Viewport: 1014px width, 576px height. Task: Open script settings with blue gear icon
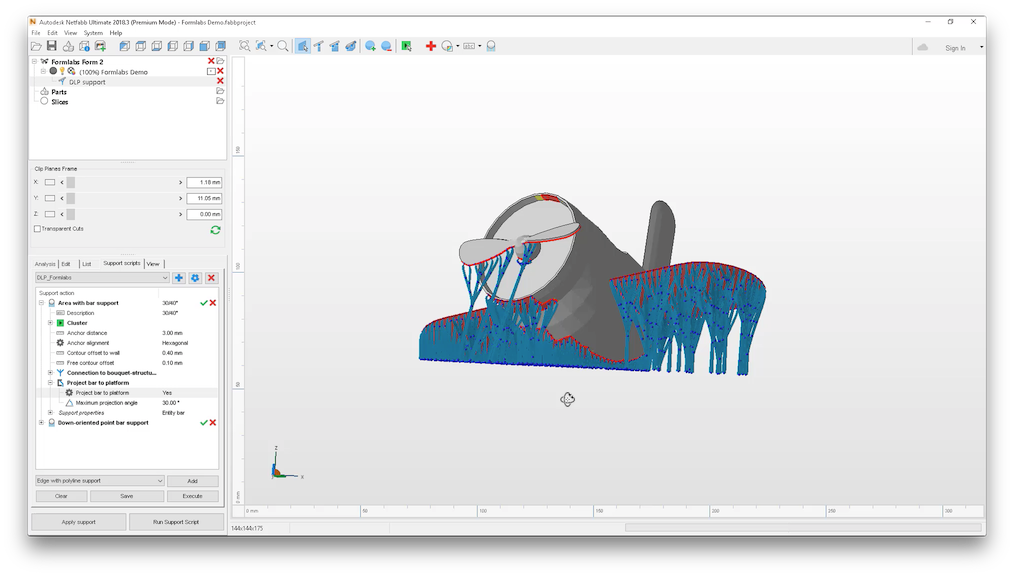click(195, 278)
